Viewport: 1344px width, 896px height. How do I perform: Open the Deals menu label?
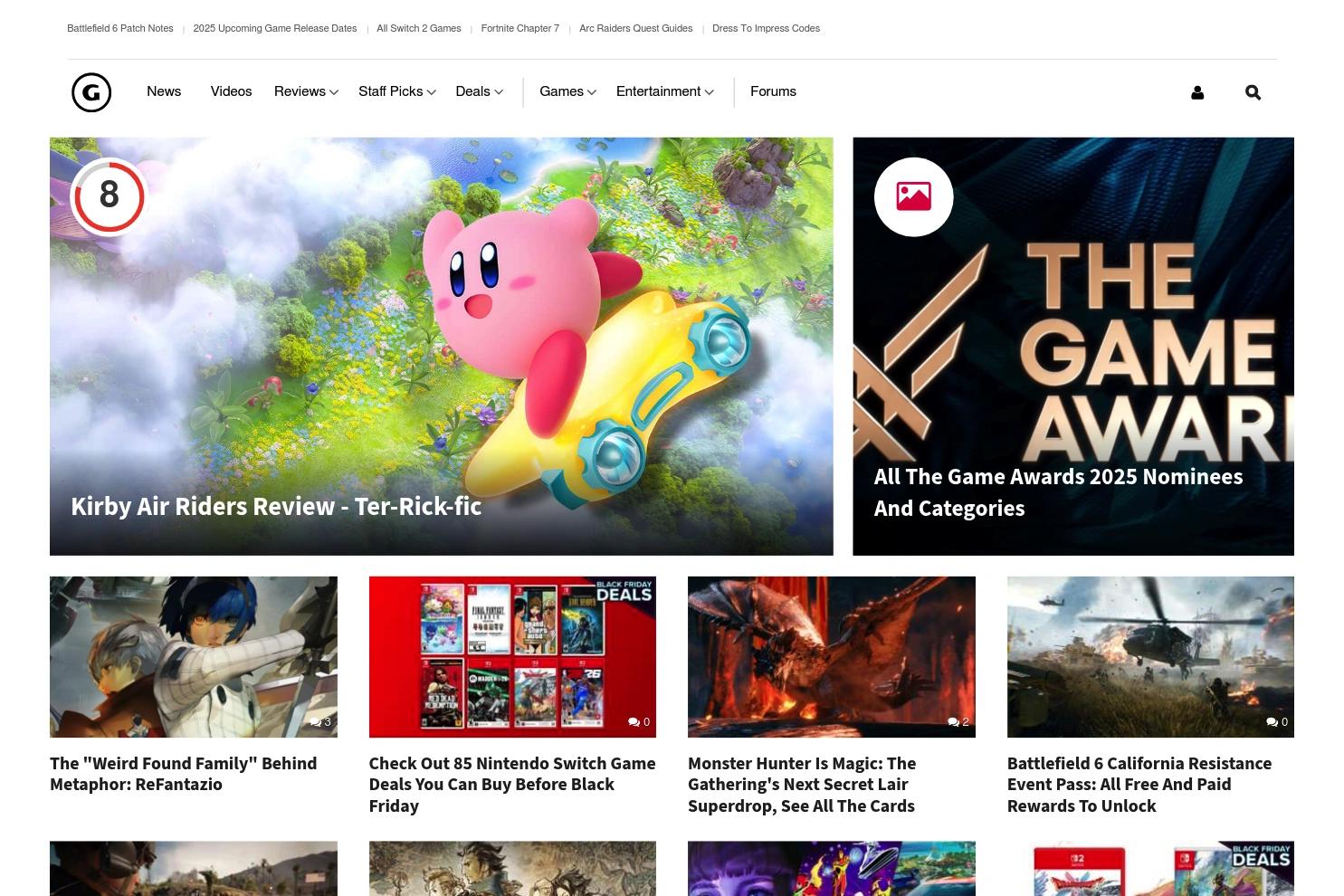[x=472, y=91]
